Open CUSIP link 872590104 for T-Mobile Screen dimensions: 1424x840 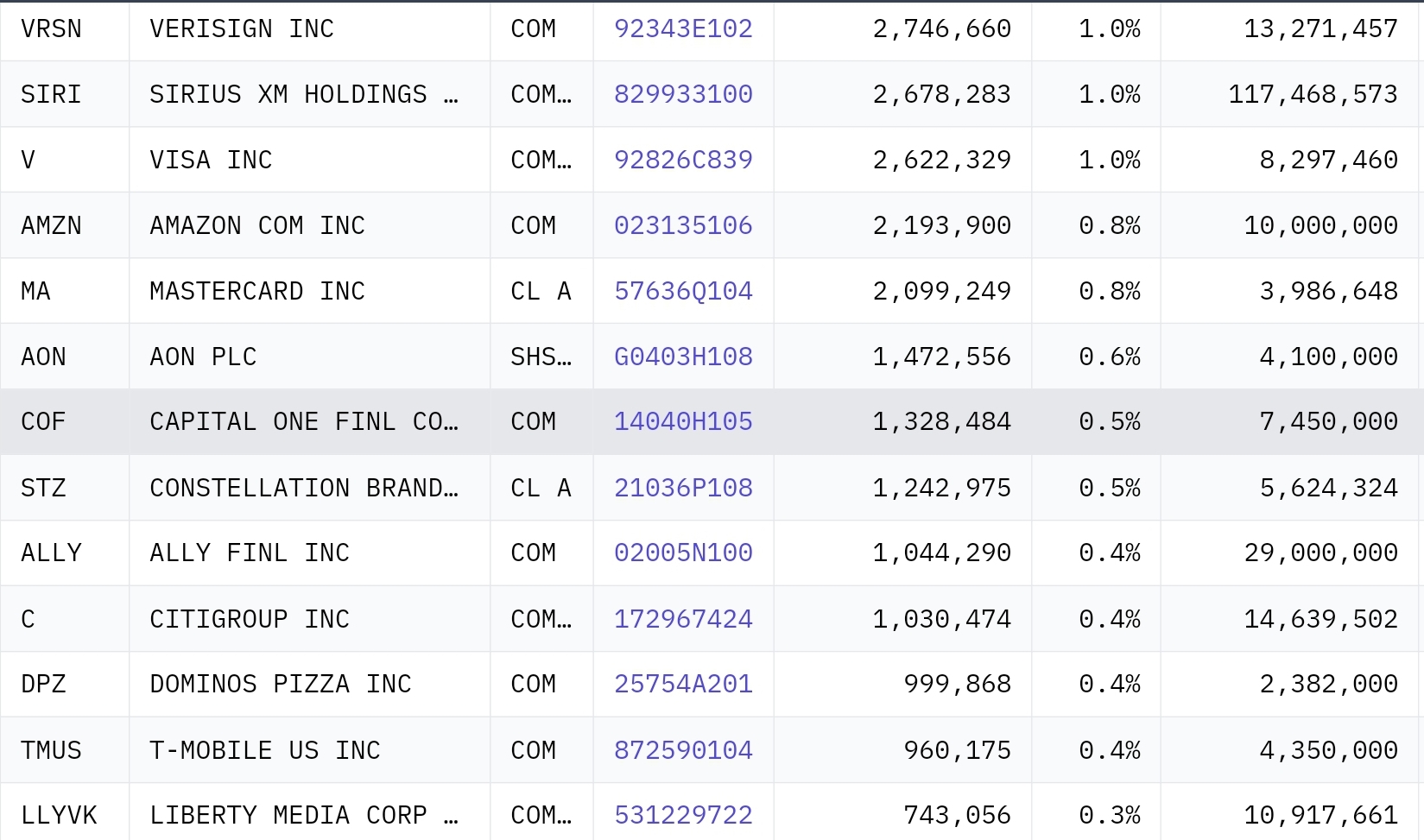point(683,750)
